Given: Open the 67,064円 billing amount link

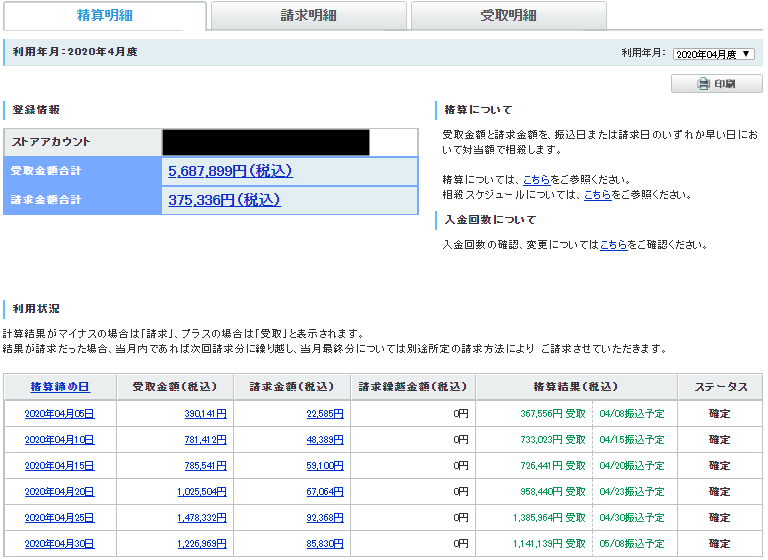Looking at the screenshot, I should tap(325, 492).
